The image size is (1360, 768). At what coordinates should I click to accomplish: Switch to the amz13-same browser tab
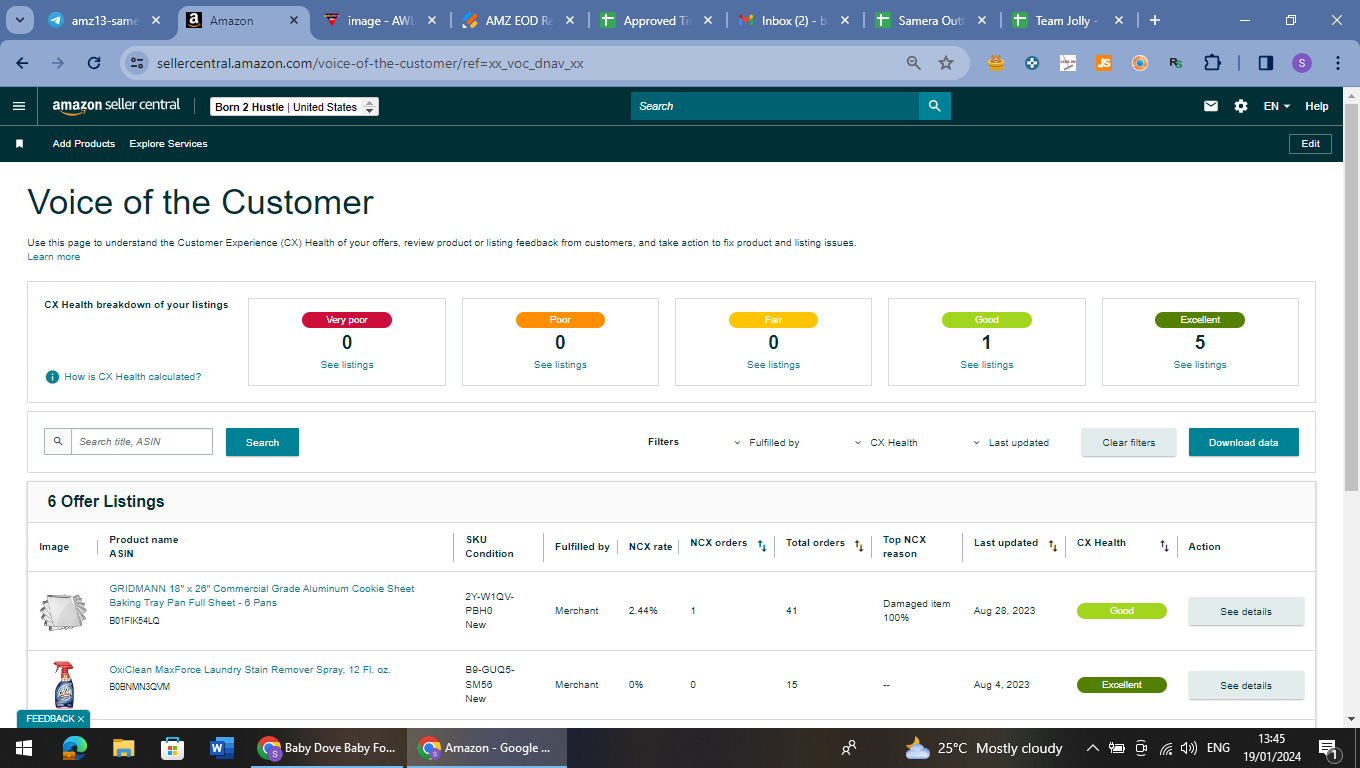click(x=106, y=20)
